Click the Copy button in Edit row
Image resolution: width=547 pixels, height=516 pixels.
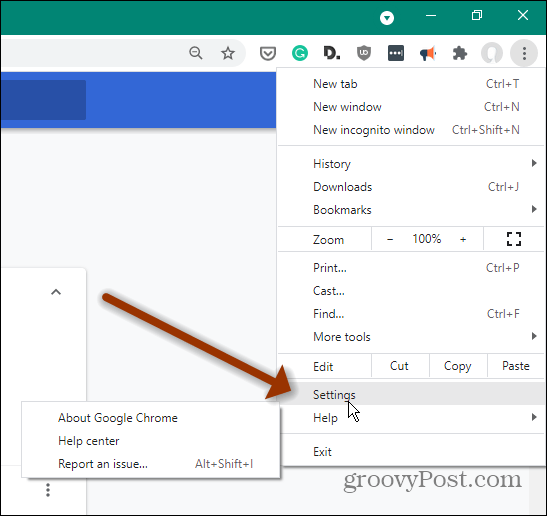point(458,366)
